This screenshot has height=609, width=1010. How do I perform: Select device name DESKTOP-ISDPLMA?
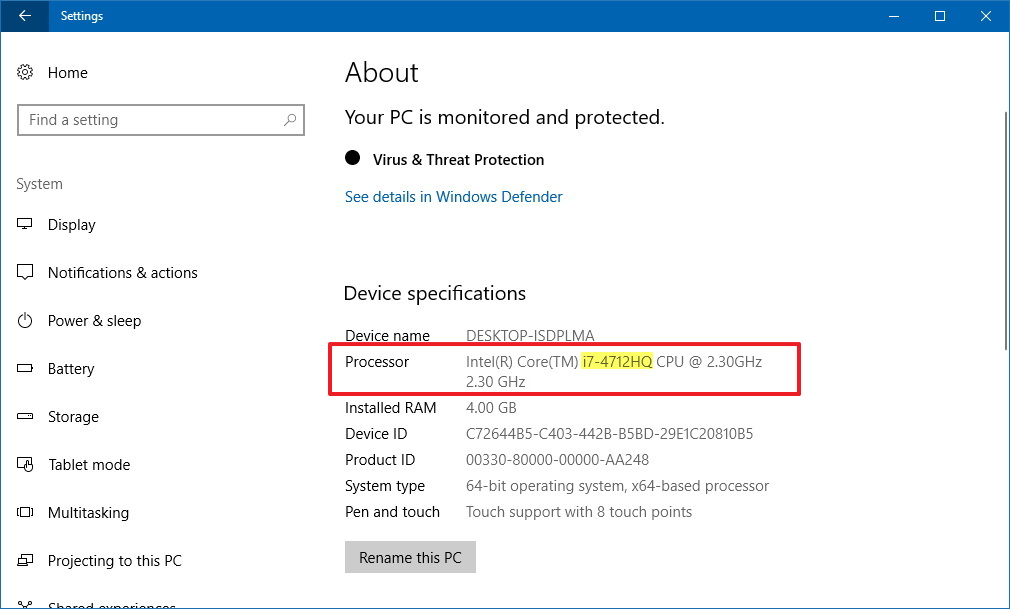(530, 336)
